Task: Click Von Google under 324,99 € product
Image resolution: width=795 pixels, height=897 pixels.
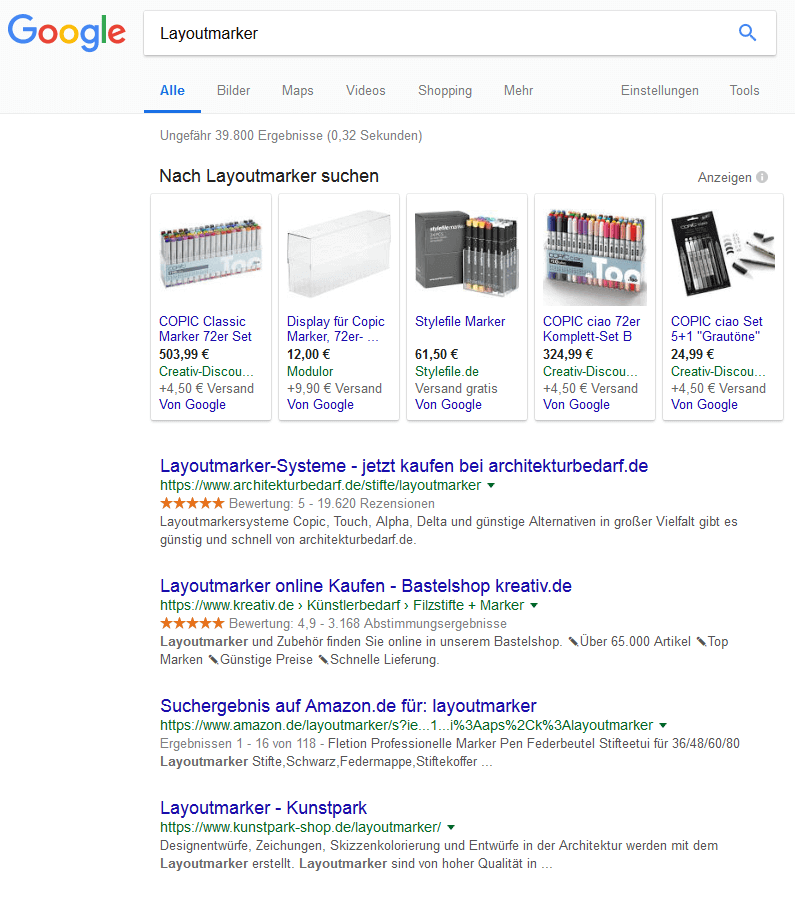Action: click(x=577, y=404)
